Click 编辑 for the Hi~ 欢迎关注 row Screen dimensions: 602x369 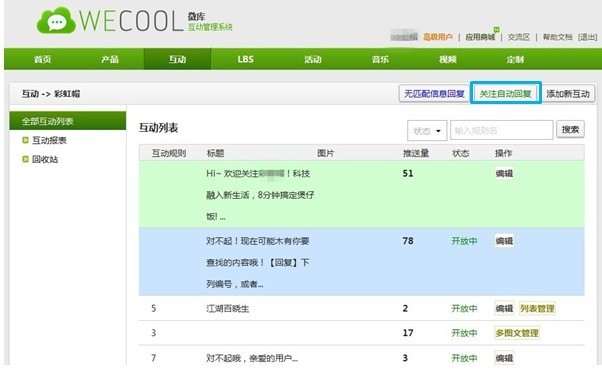coord(504,174)
